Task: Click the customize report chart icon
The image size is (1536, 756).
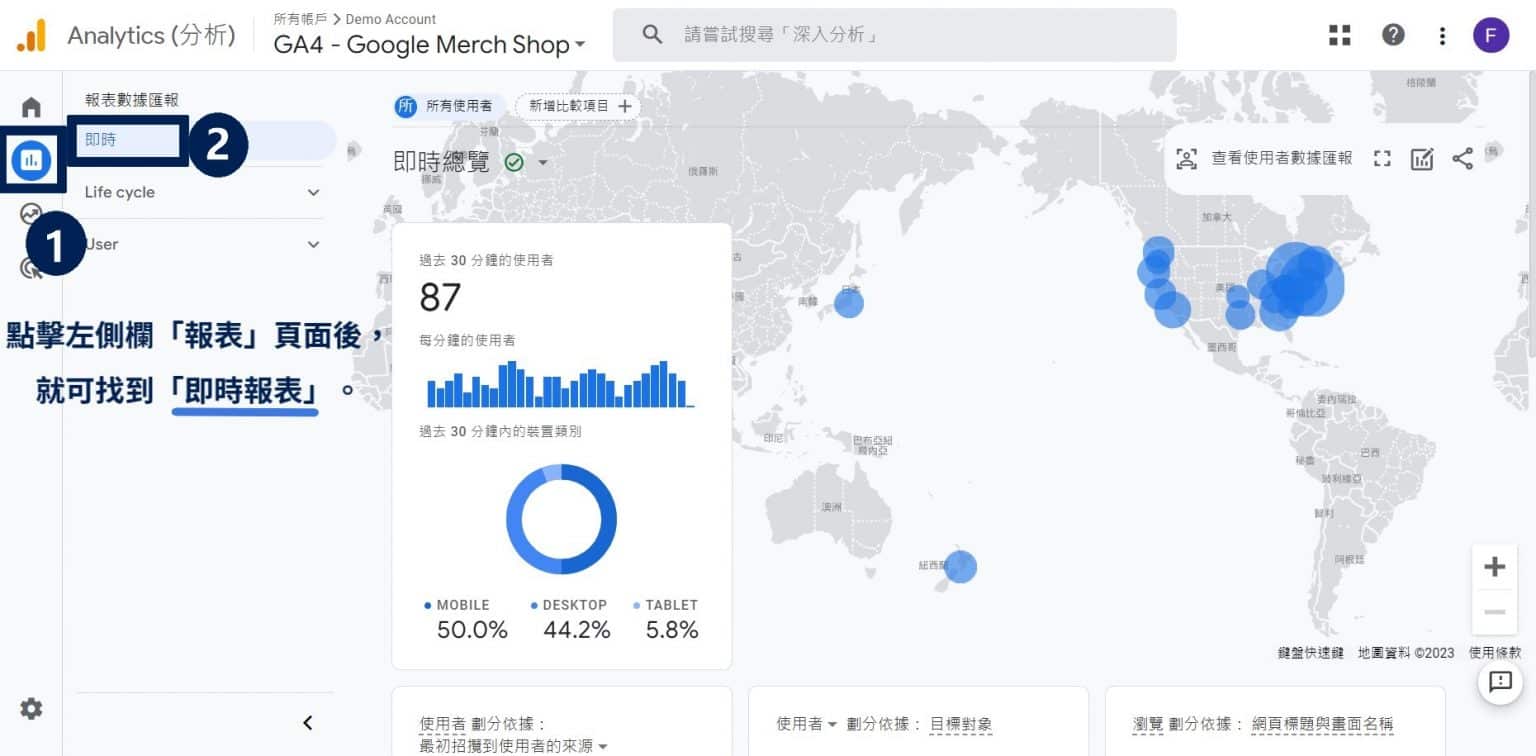Action: 1422,158
